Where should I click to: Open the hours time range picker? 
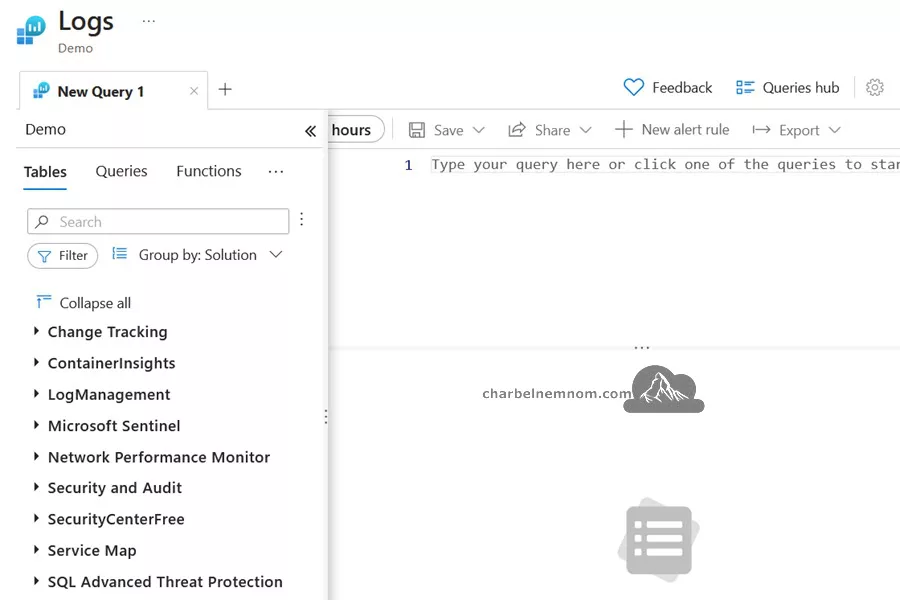point(356,130)
